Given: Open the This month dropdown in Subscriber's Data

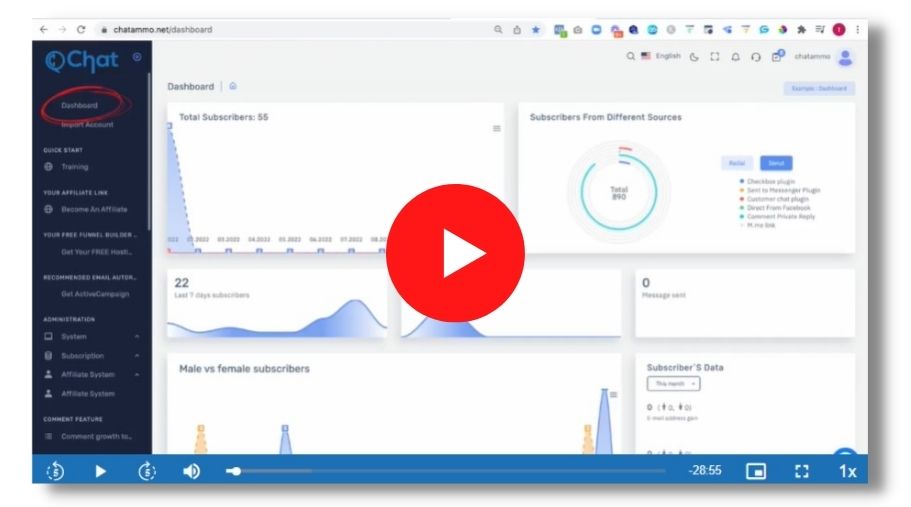Looking at the screenshot, I should (x=673, y=384).
